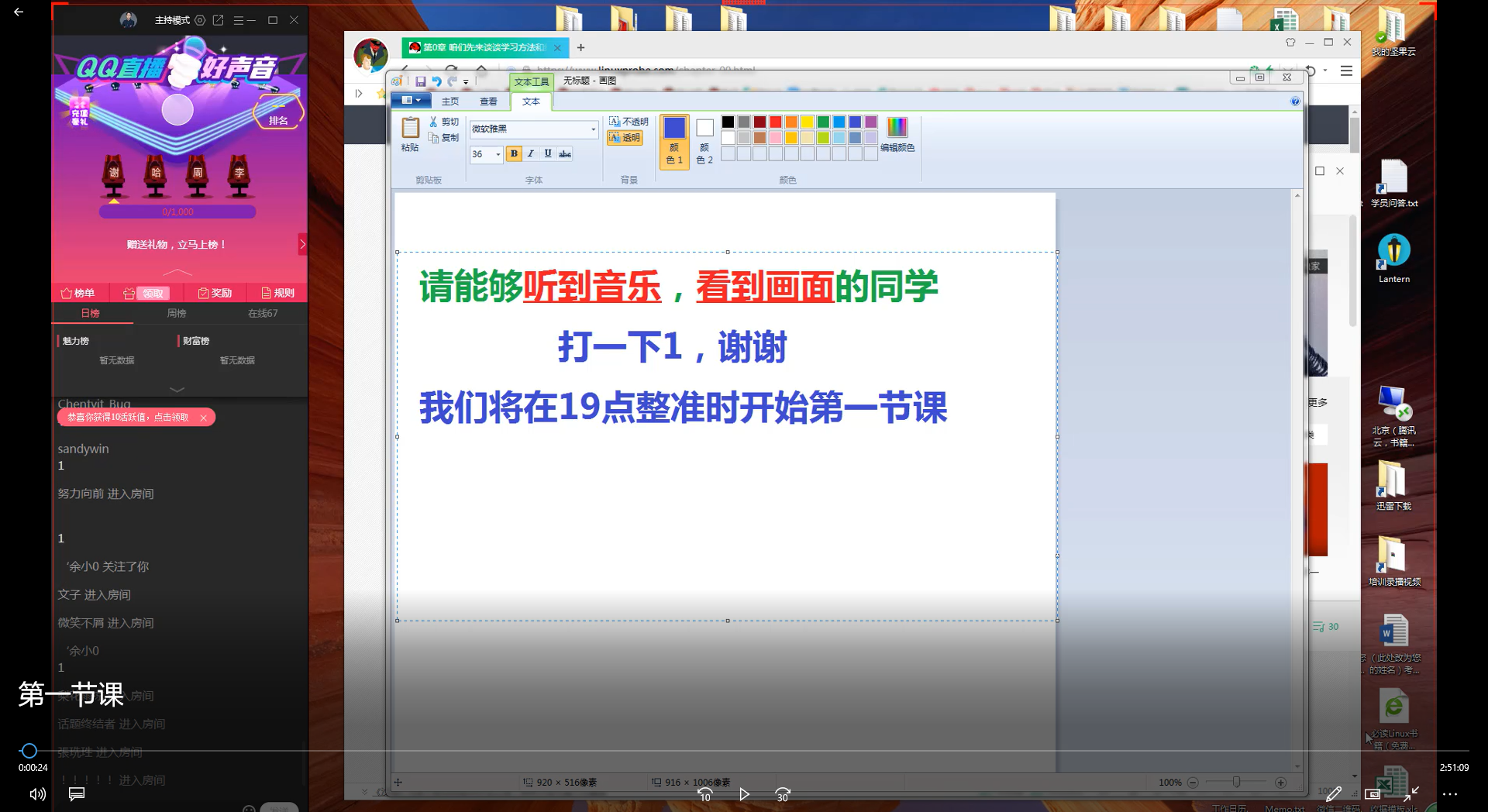Viewport: 1488px width, 812px height.
Task: Select the 在线67 online users tab
Action: coord(263,313)
